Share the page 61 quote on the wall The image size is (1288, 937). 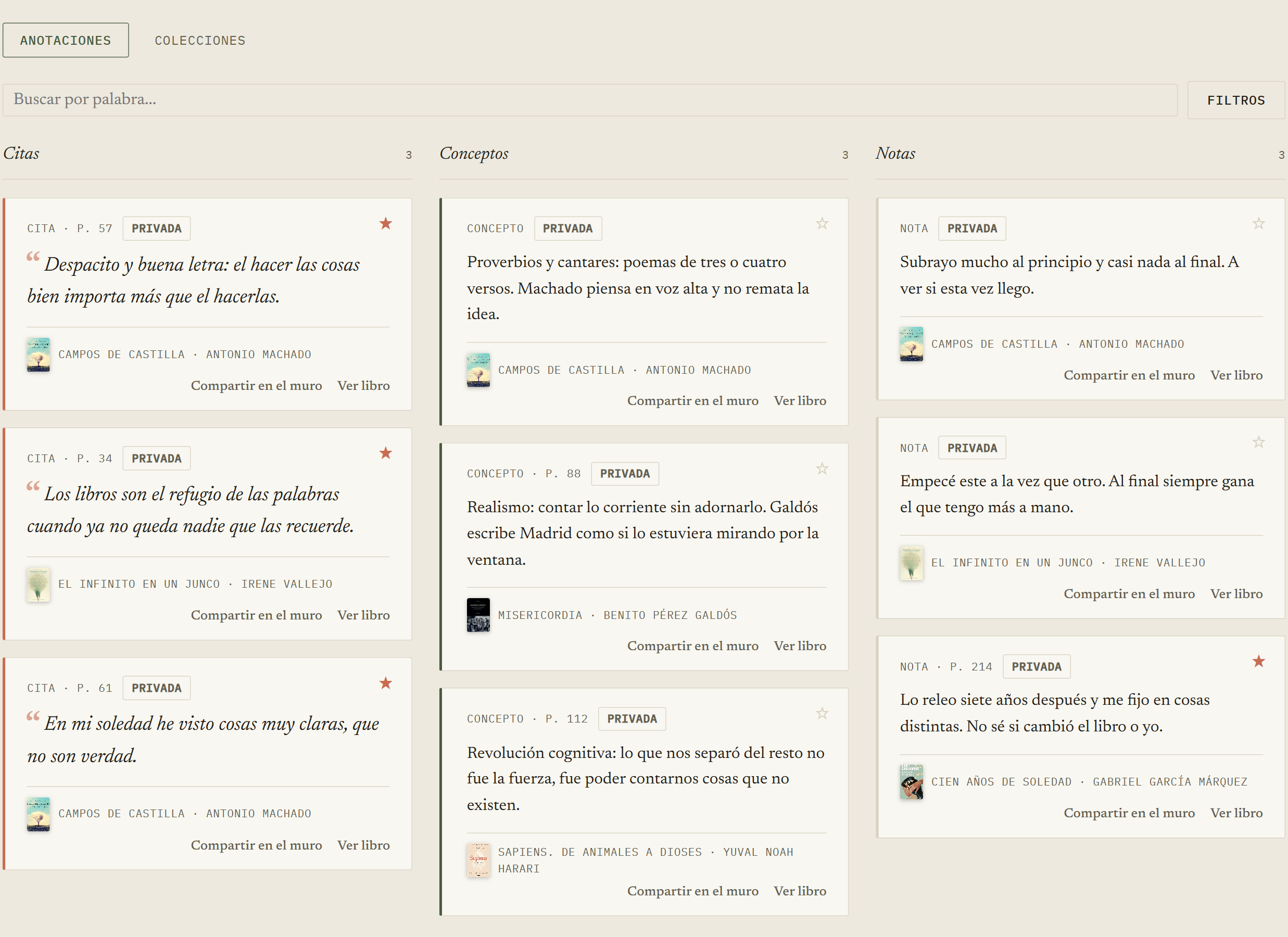pyautogui.click(x=256, y=845)
